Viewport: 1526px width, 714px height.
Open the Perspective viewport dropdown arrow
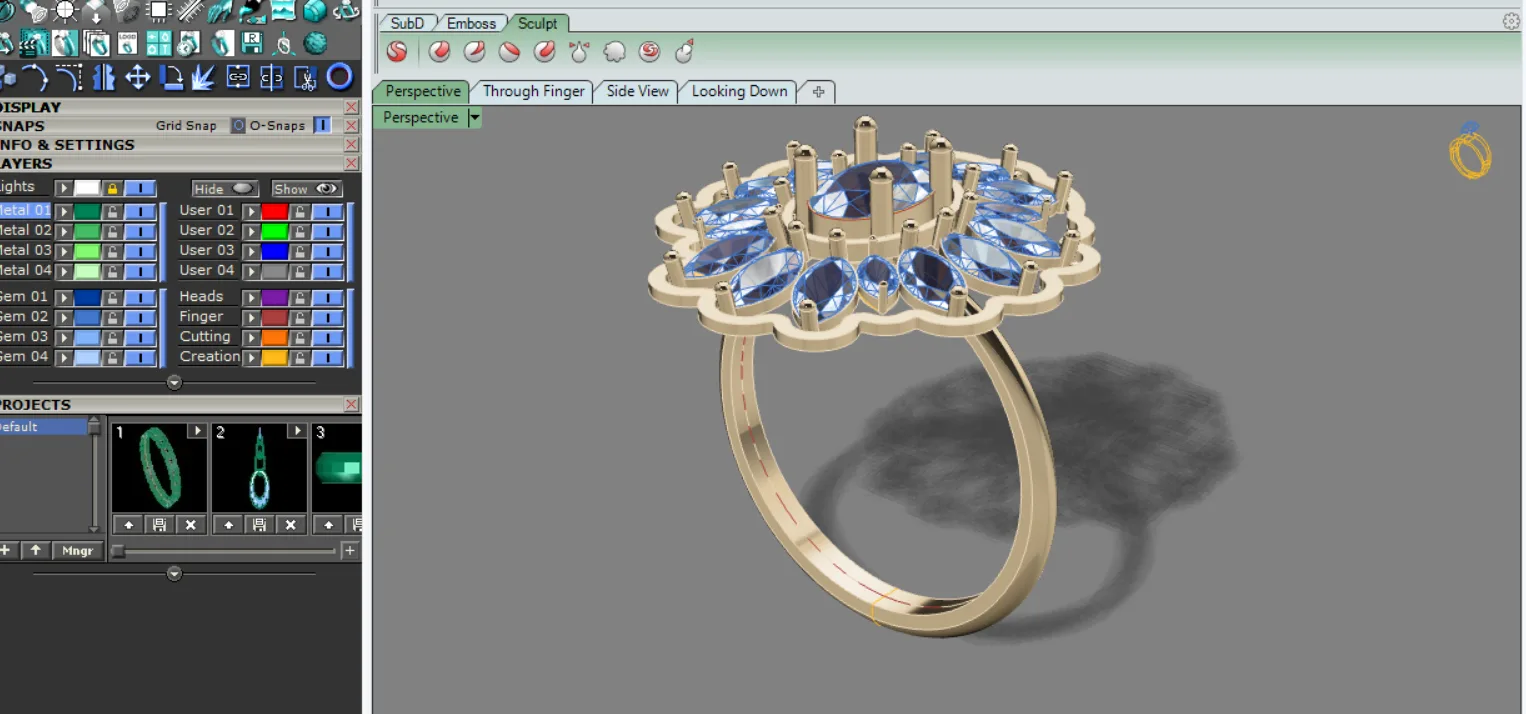(x=474, y=118)
